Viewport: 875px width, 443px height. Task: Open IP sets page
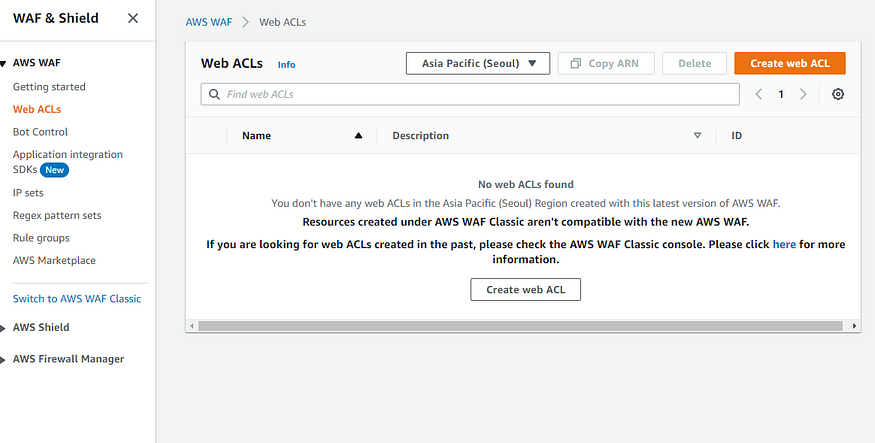(x=28, y=192)
